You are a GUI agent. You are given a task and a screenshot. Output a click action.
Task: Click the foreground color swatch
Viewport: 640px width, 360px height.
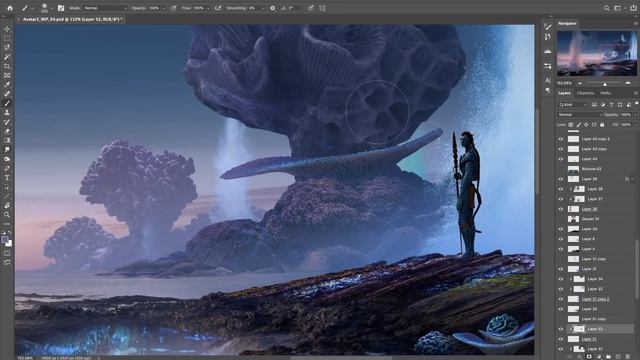coord(5,240)
